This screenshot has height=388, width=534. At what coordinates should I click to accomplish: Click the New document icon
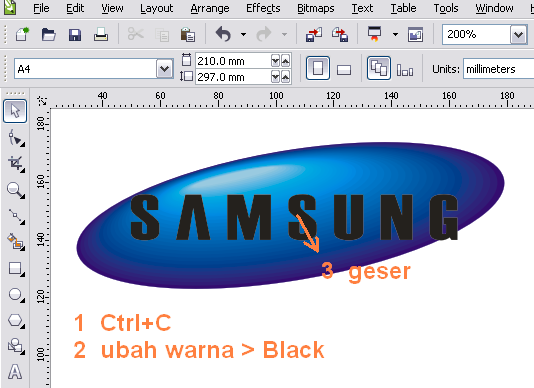tap(22, 34)
